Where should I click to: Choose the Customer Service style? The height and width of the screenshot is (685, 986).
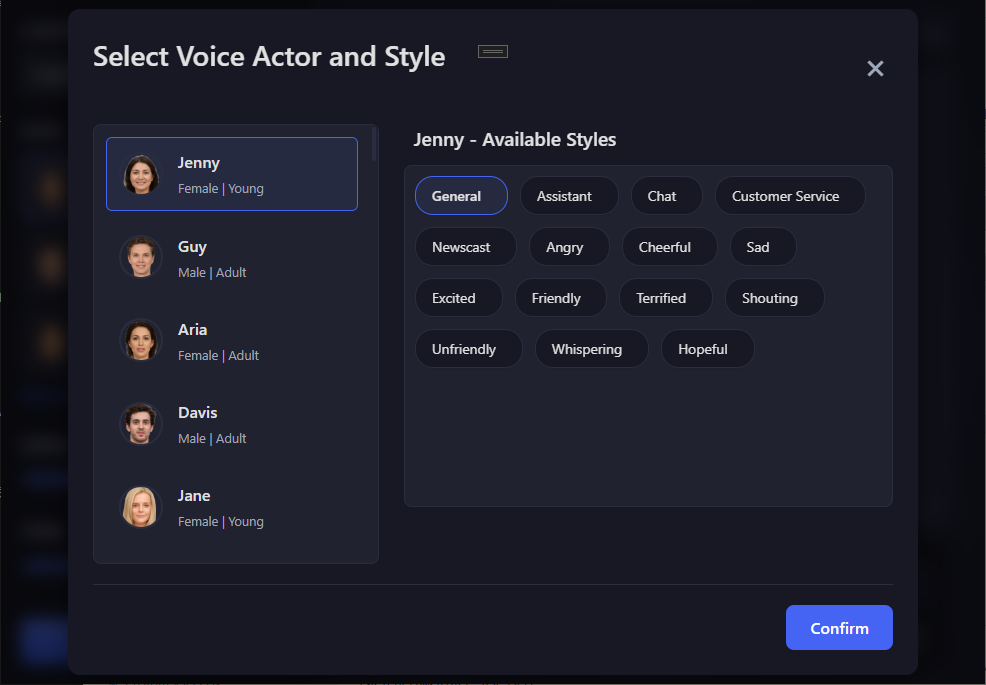pyautogui.click(x=790, y=196)
